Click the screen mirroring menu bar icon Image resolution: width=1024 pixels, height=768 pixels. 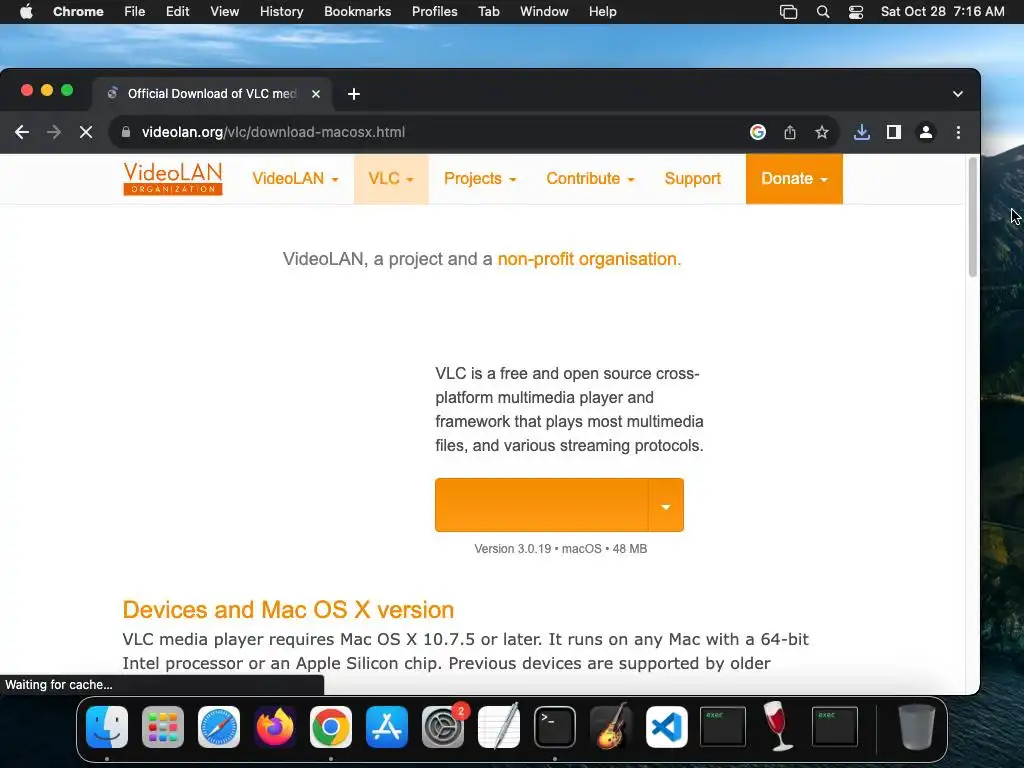click(x=789, y=12)
